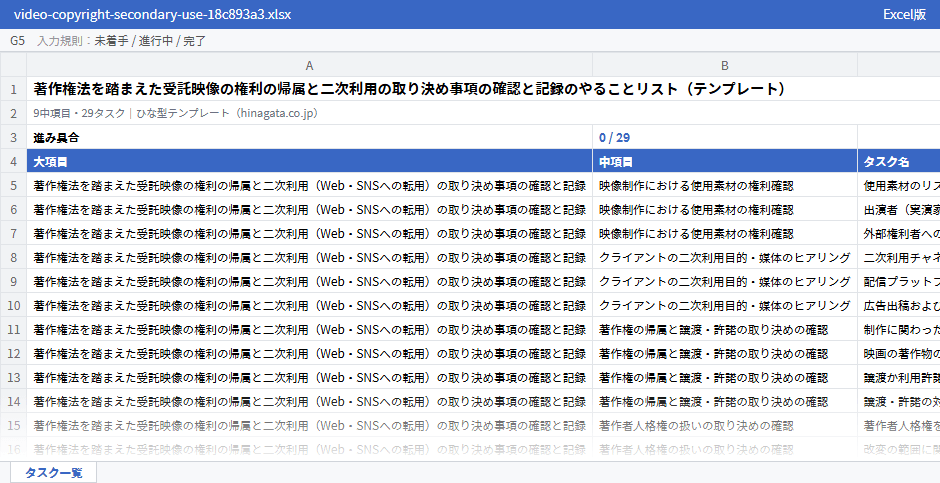Screen dimensions: 940x483
Task: Open the タスク一覧 sheet tab
Action: (x=53, y=472)
